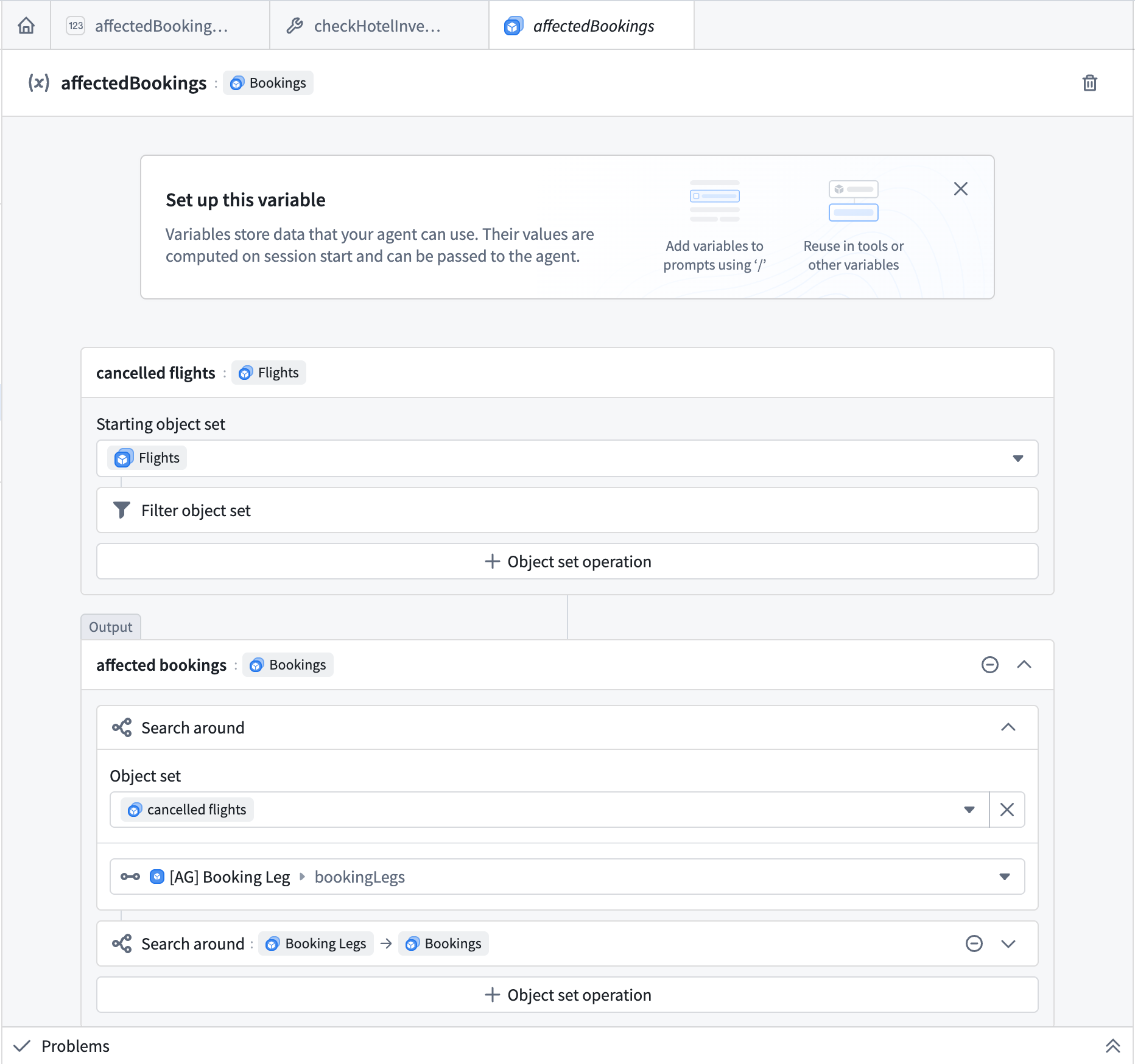The image size is (1135, 1064).
Task: Click the affected bookings block title
Action: pyautogui.click(x=161, y=665)
